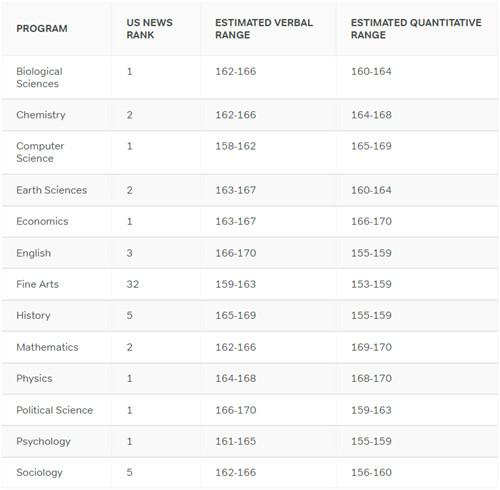Click the ESTIMATED VERBAL RANGE header

264,29
